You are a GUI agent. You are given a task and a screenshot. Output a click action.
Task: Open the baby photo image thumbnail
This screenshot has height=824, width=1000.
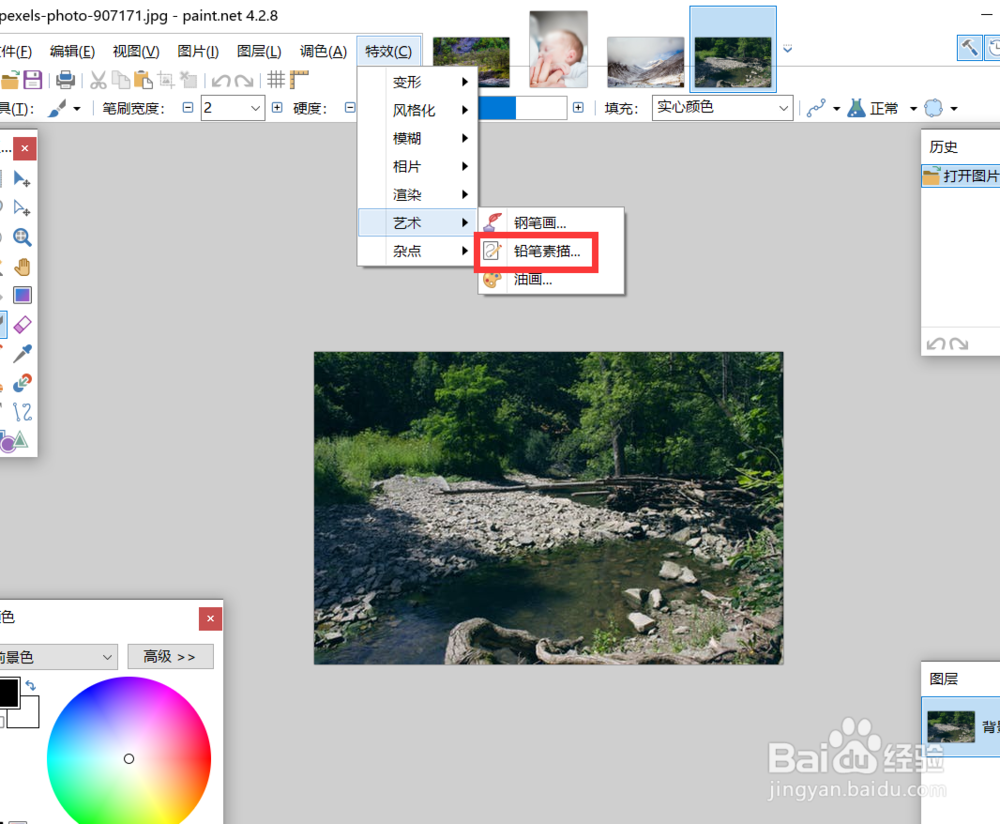coord(558,48)
